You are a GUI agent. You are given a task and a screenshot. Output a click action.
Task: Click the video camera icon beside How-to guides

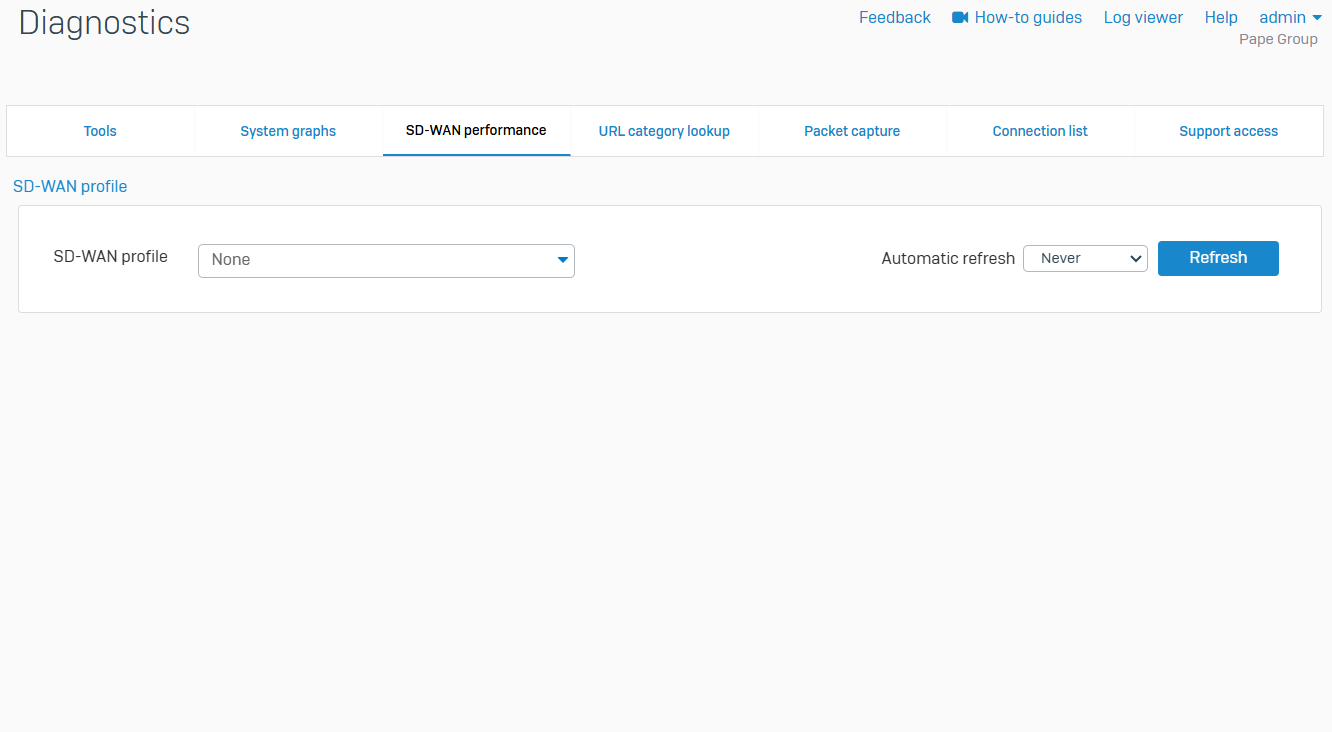click(x=960, y=18)
